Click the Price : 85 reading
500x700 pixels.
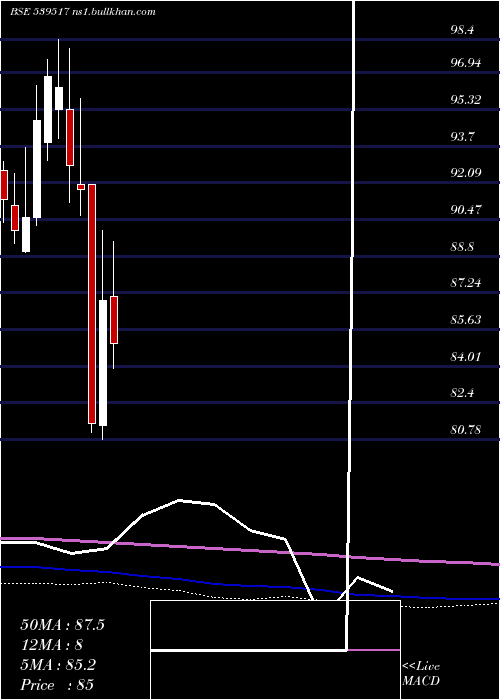click(57, 685)
